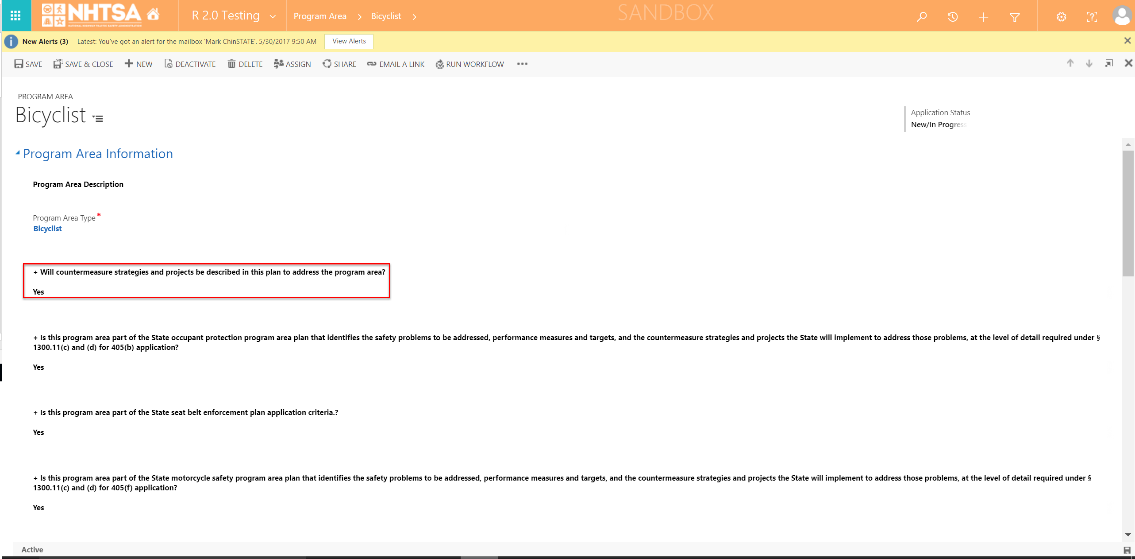
Task: Click the seat belt enforcement plan question
Action: [186, 412]
